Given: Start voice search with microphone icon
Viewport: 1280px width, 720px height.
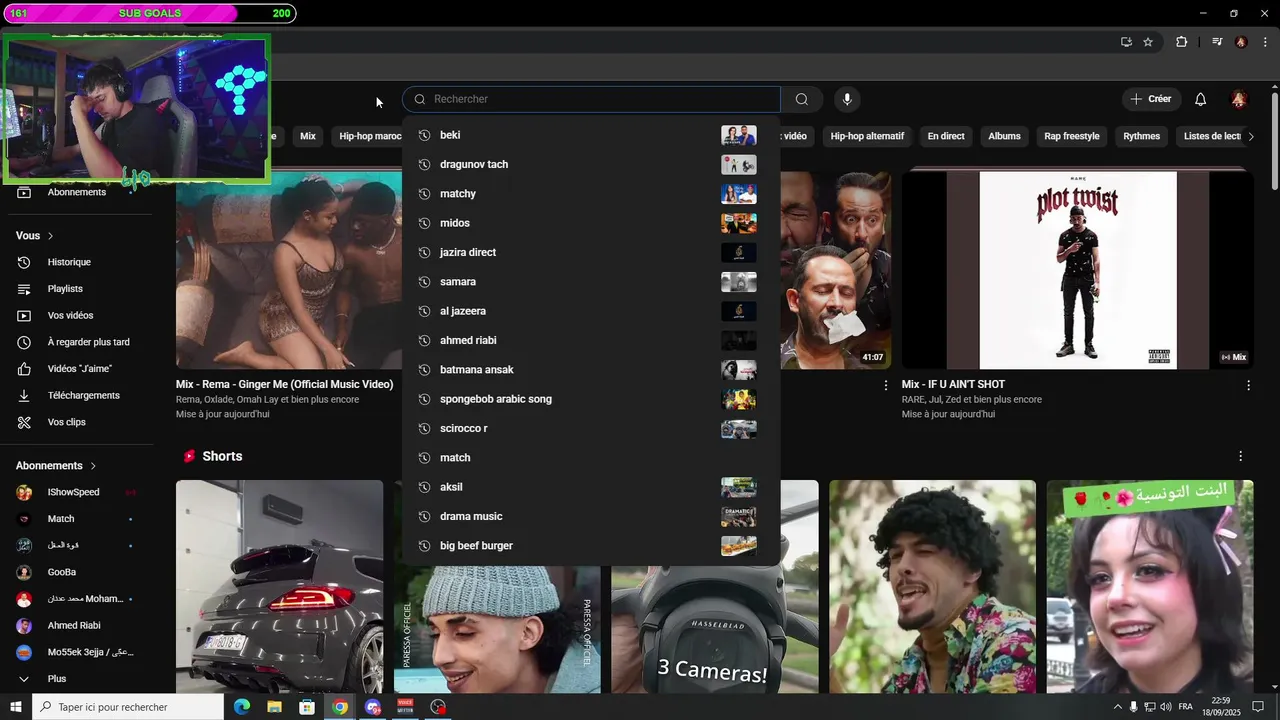Looking at the screenshot, I should click(847, 99).
